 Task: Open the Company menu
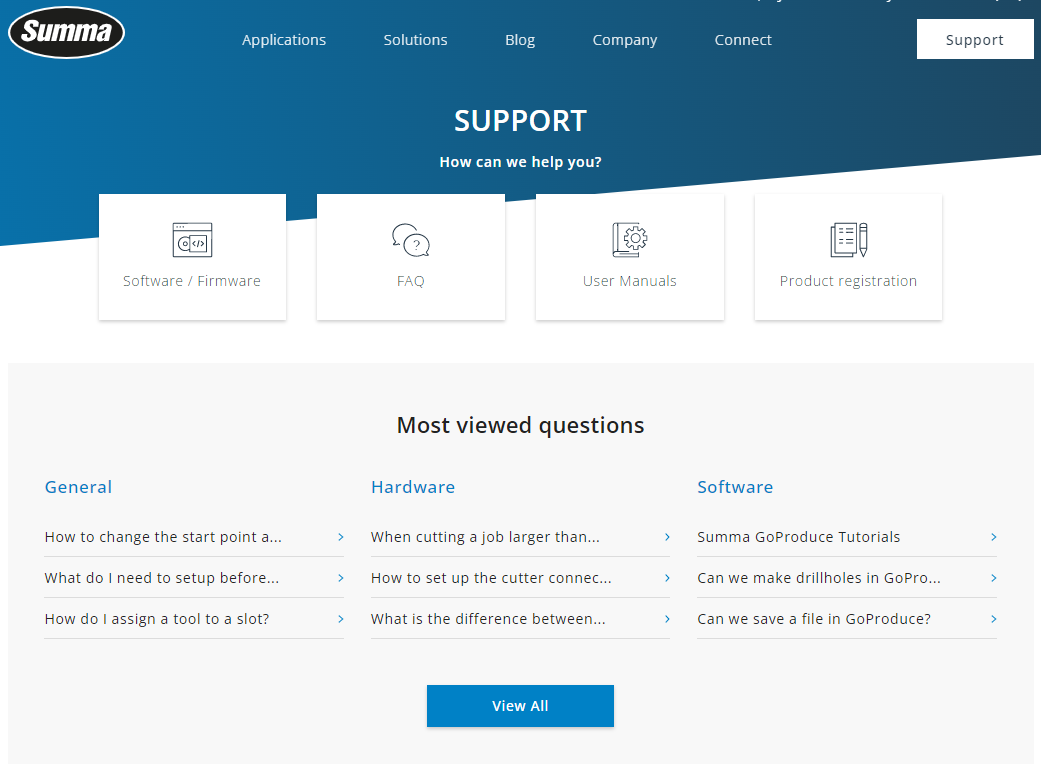625,40
